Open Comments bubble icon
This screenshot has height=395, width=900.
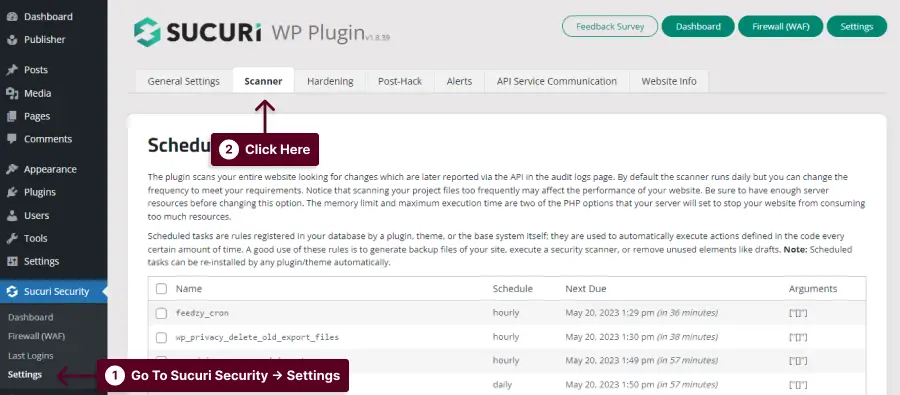point(12,139)
